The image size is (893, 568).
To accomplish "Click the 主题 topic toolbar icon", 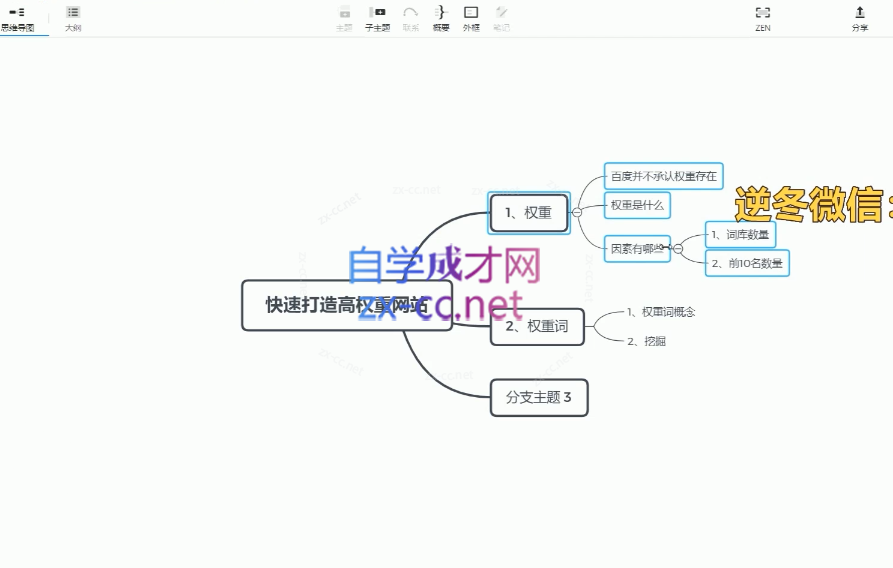I will [x=344, y=19].
